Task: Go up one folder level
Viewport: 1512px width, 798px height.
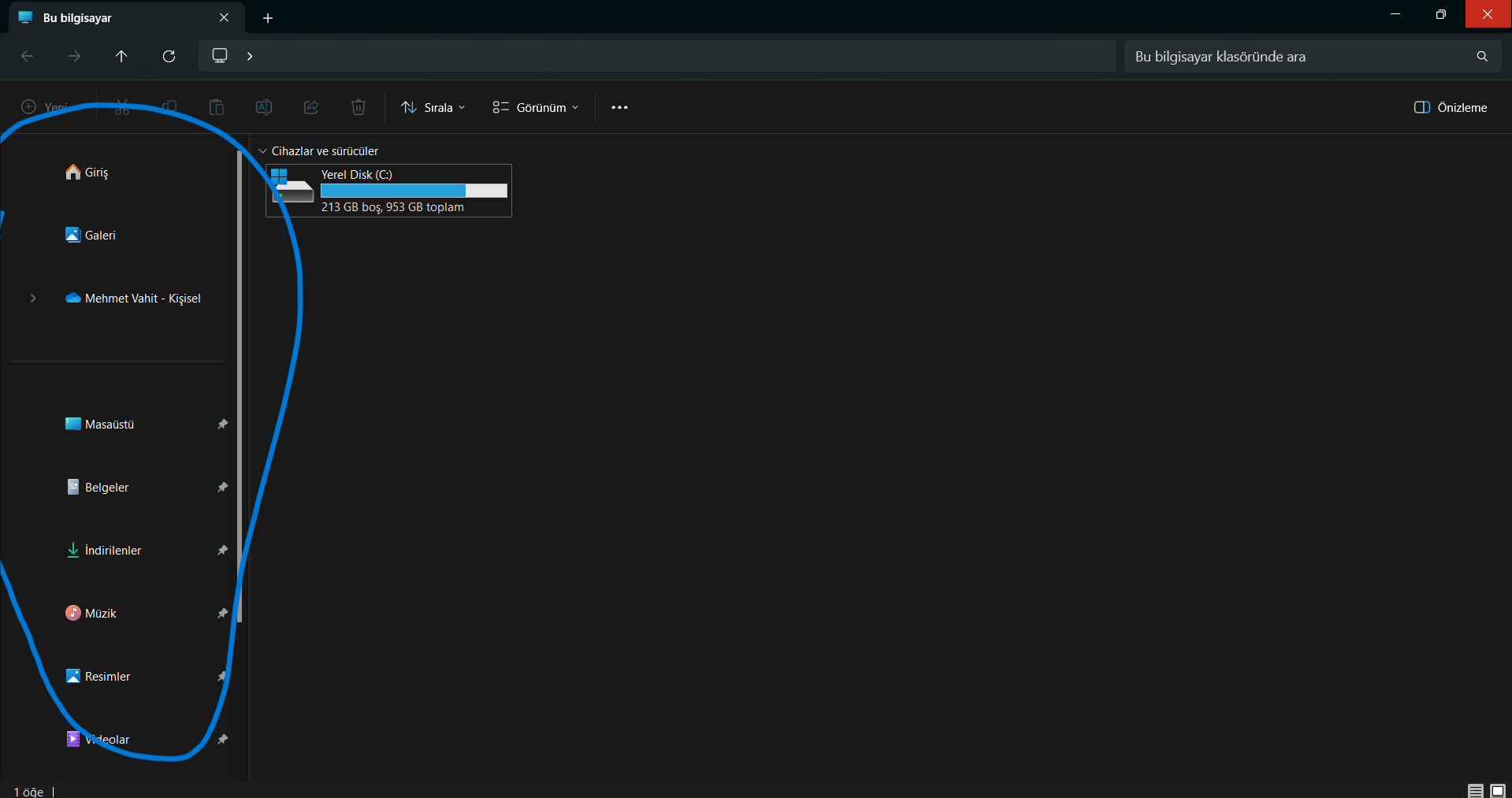Action: point(121,56)
